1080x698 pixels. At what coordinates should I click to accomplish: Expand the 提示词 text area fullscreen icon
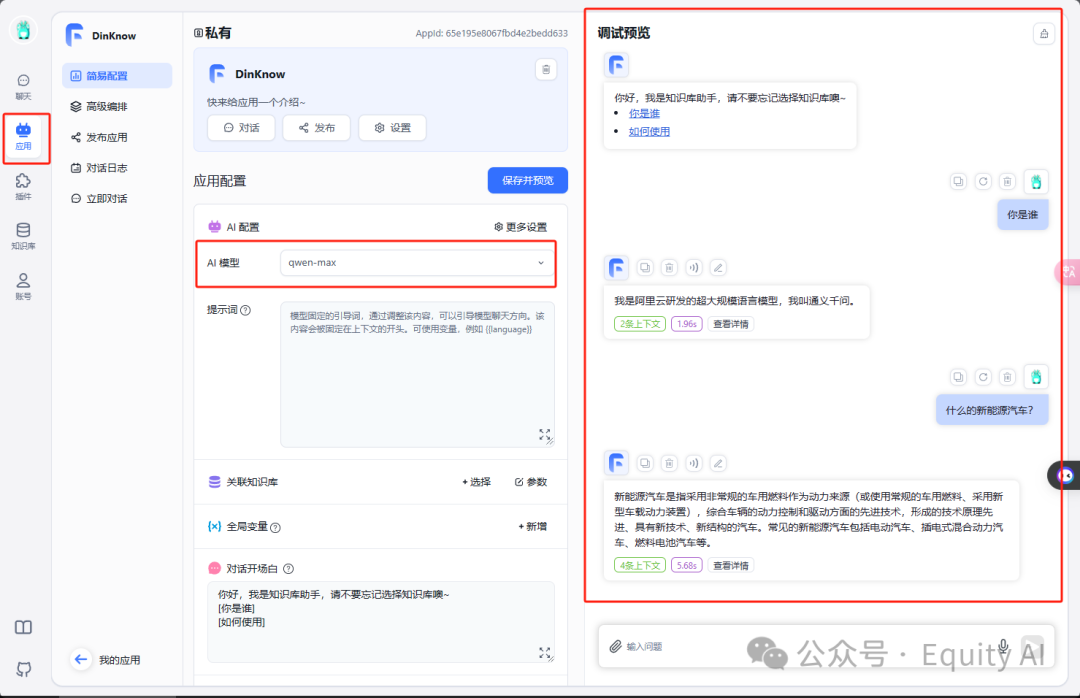pyautogui.click(x=545, y=435)
